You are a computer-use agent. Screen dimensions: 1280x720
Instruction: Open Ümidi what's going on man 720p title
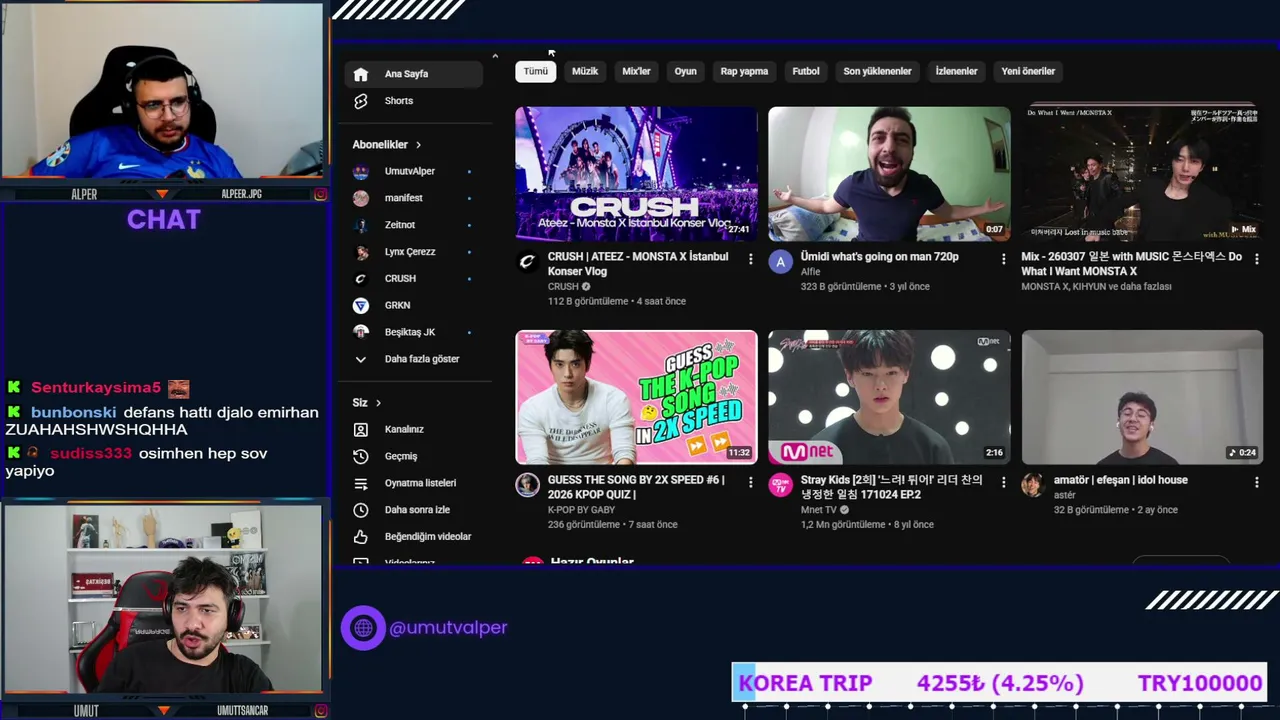(879, 257)
